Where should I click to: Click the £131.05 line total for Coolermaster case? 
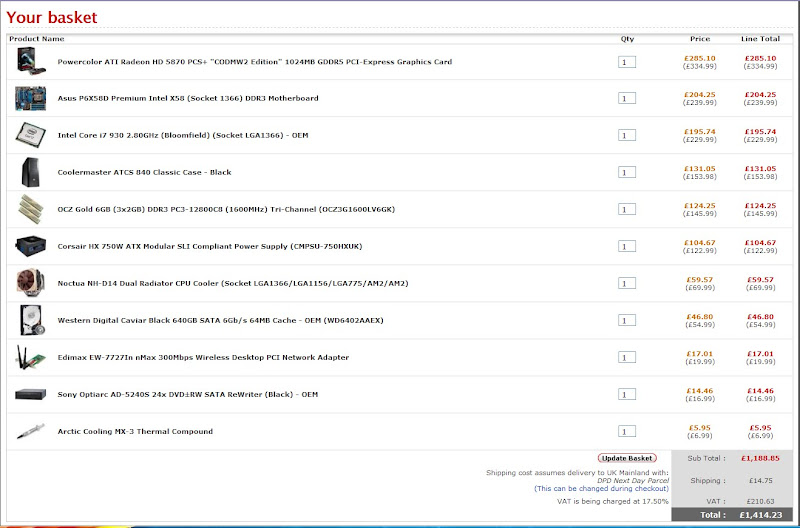click(760, 169)
